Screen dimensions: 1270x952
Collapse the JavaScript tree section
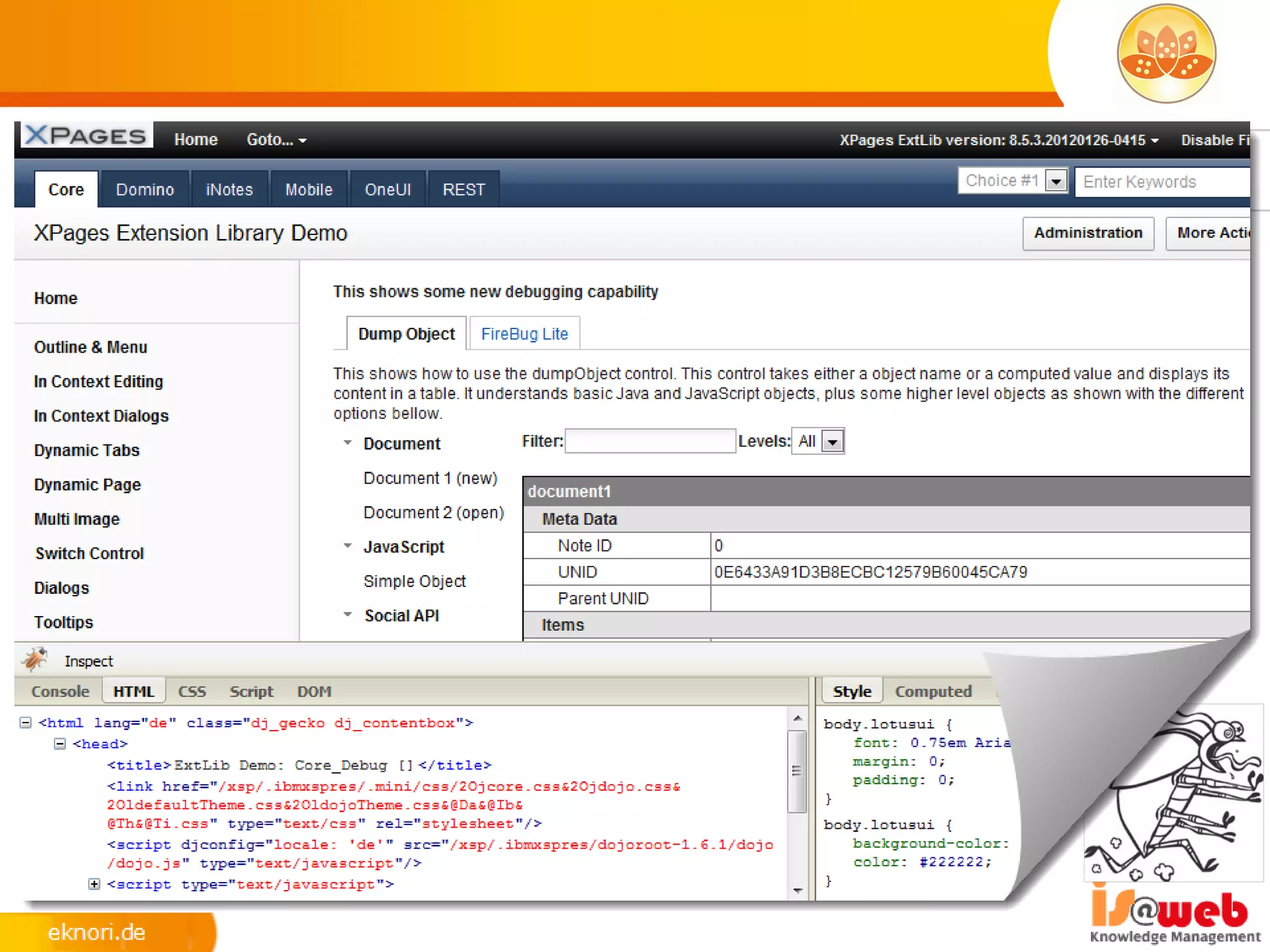(348, 547)
